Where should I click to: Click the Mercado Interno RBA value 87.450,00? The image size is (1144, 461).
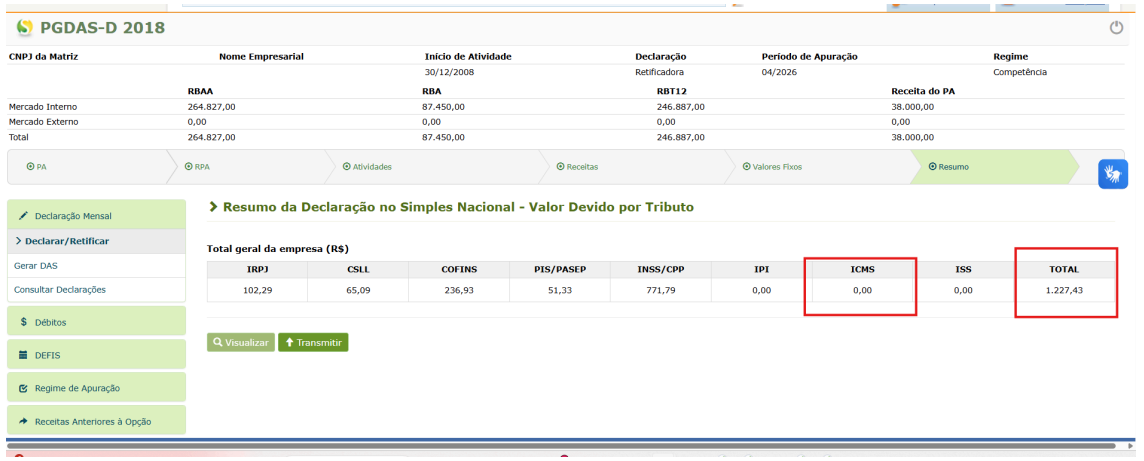[x=443, y=106]
